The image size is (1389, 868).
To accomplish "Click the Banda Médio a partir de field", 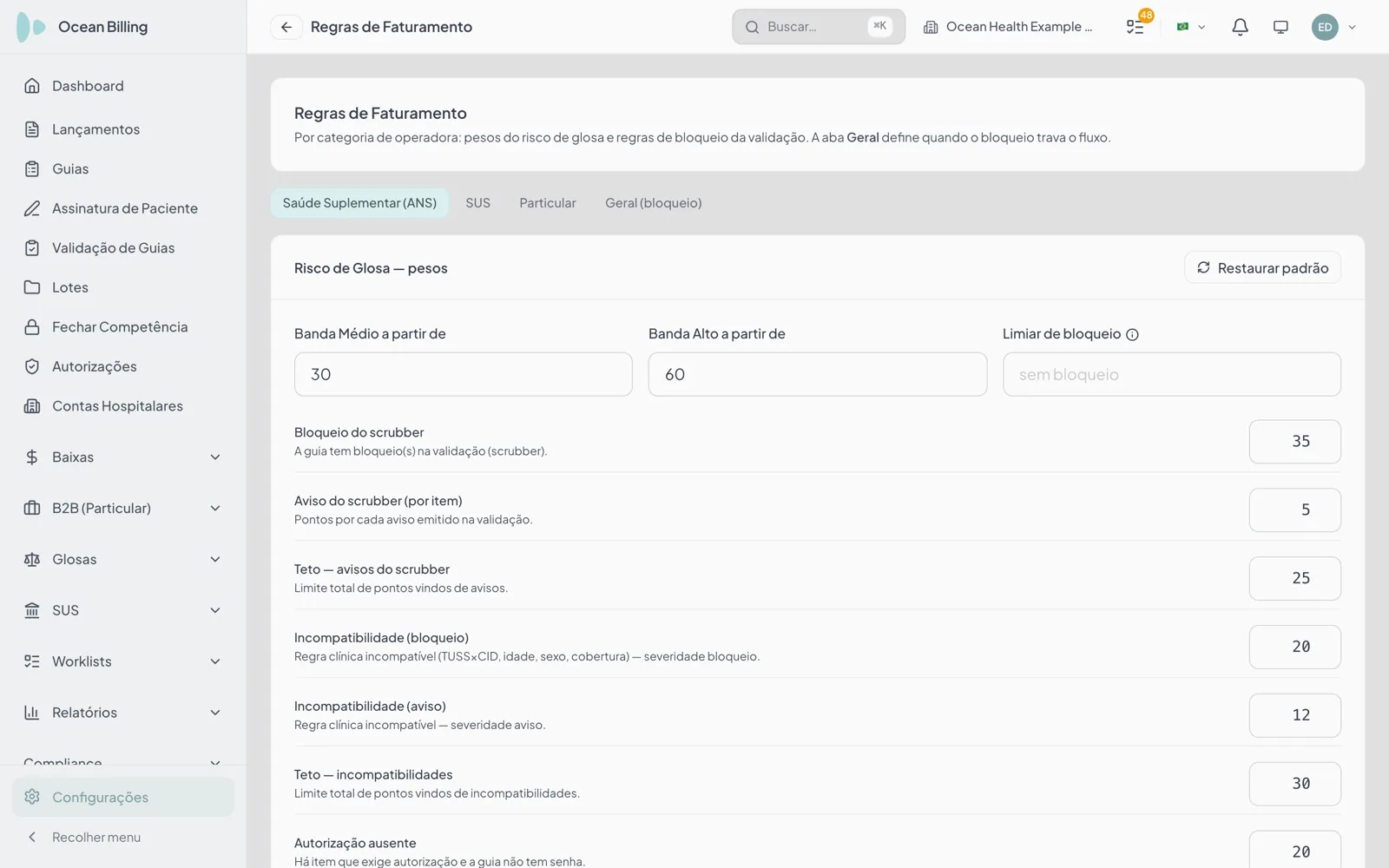I will 464,374.
